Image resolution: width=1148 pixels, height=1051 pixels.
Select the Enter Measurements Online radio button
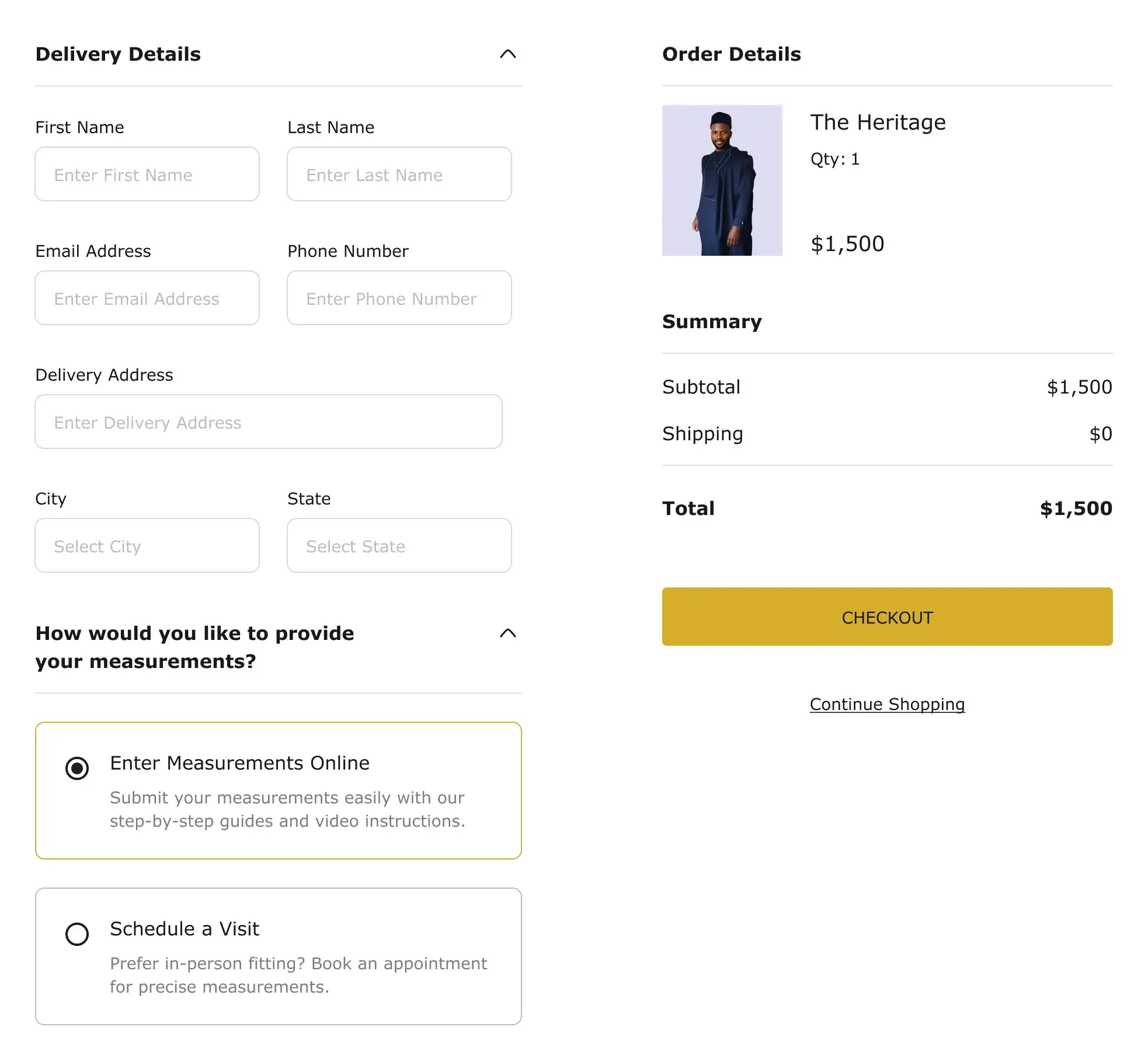pyautogui.click(x=77, y=768)
